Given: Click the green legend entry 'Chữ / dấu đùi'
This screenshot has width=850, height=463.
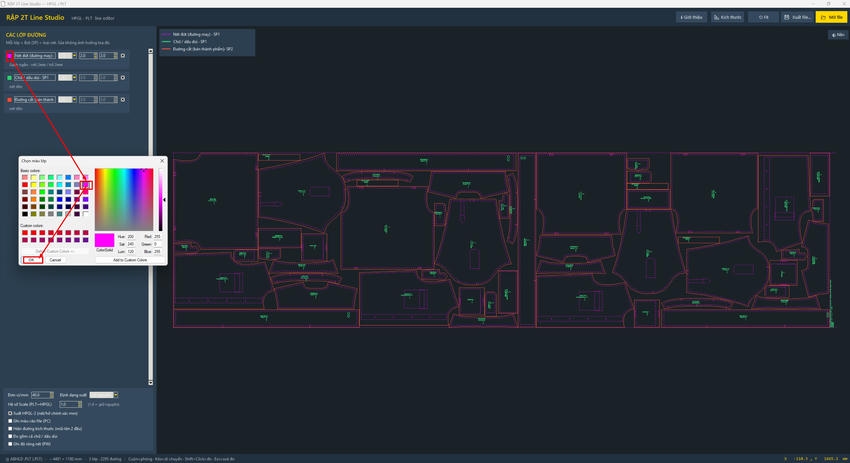Looking at the screenshot, I should (x=185, y=42).
